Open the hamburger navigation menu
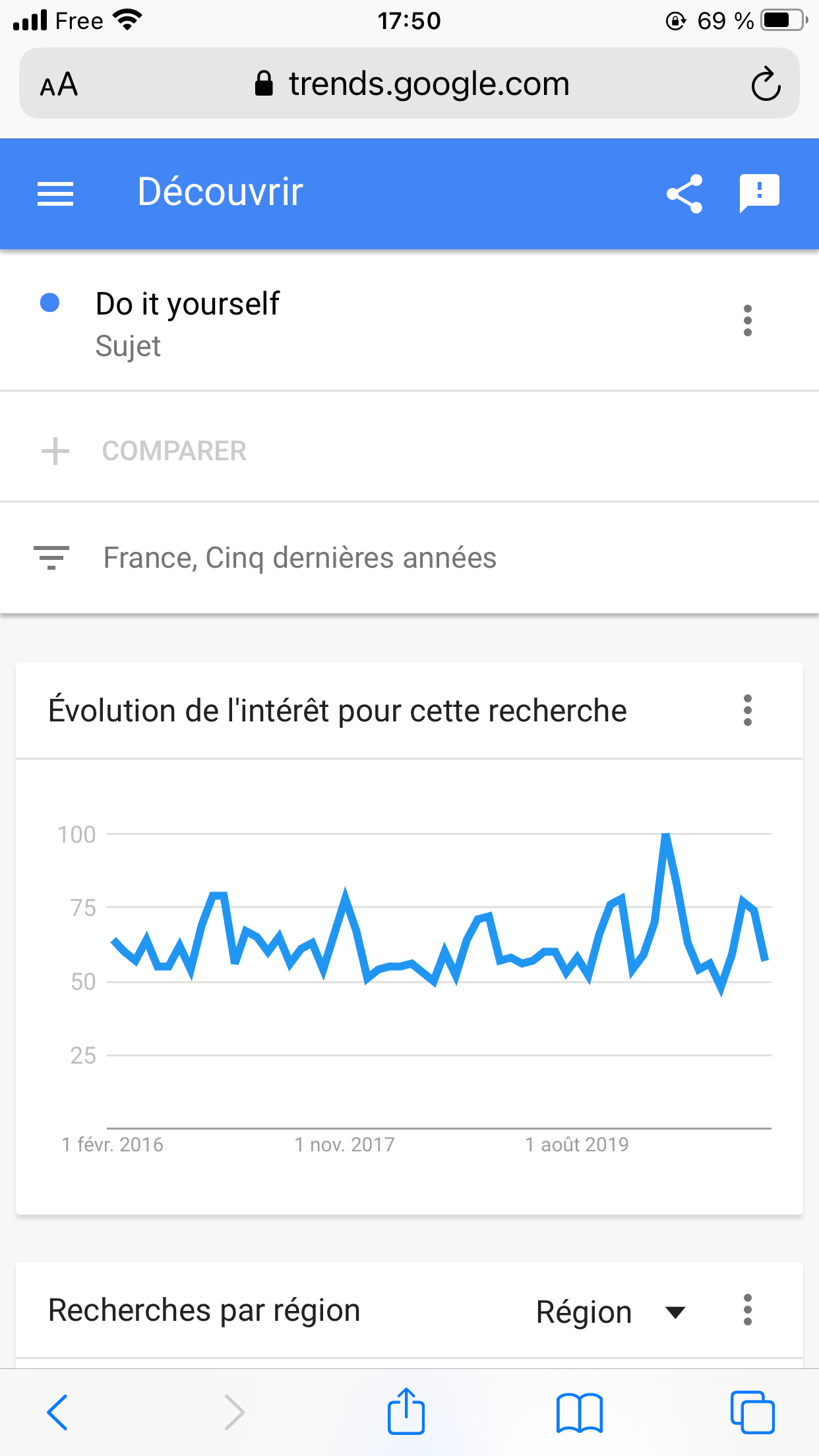The image size is (819, 1456). (55, 194)
